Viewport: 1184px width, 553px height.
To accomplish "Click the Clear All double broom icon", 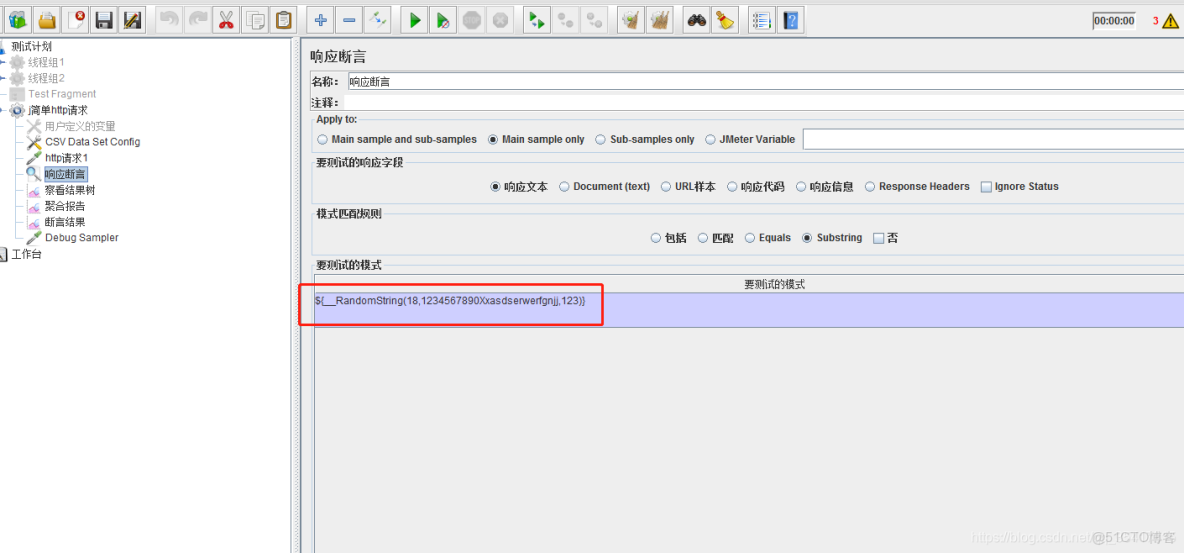I will coord(659,20).
